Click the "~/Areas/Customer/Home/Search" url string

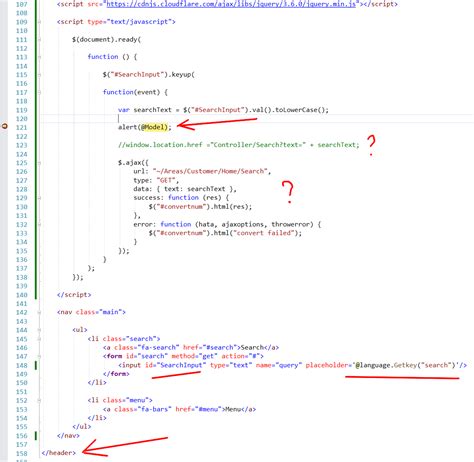tap(210, 171)
